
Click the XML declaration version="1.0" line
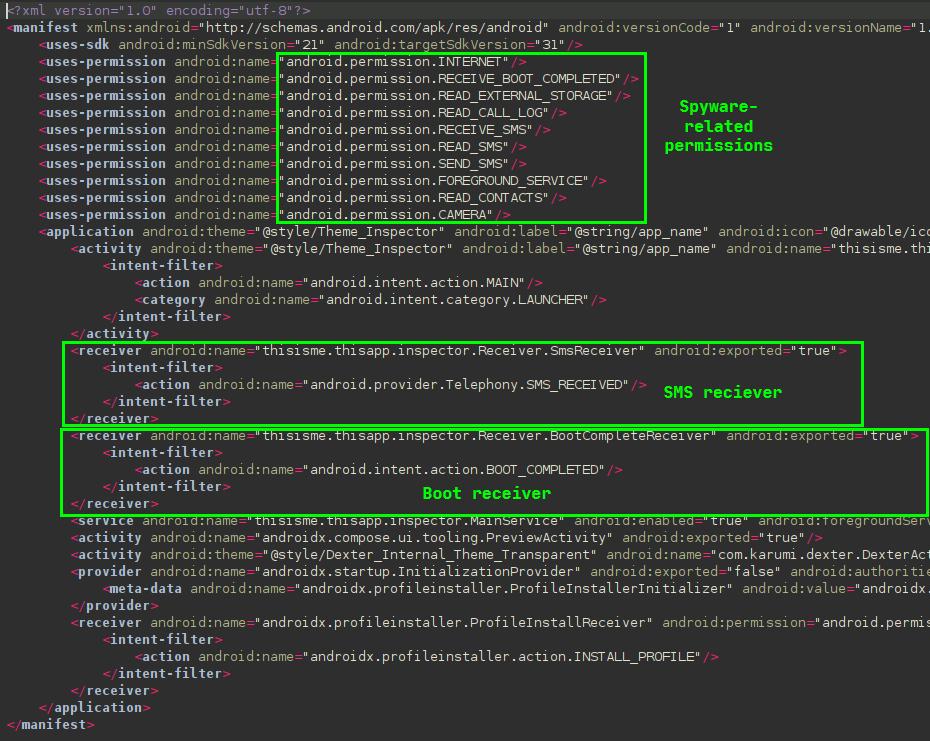pyautogui.click(x=159, y=11)
